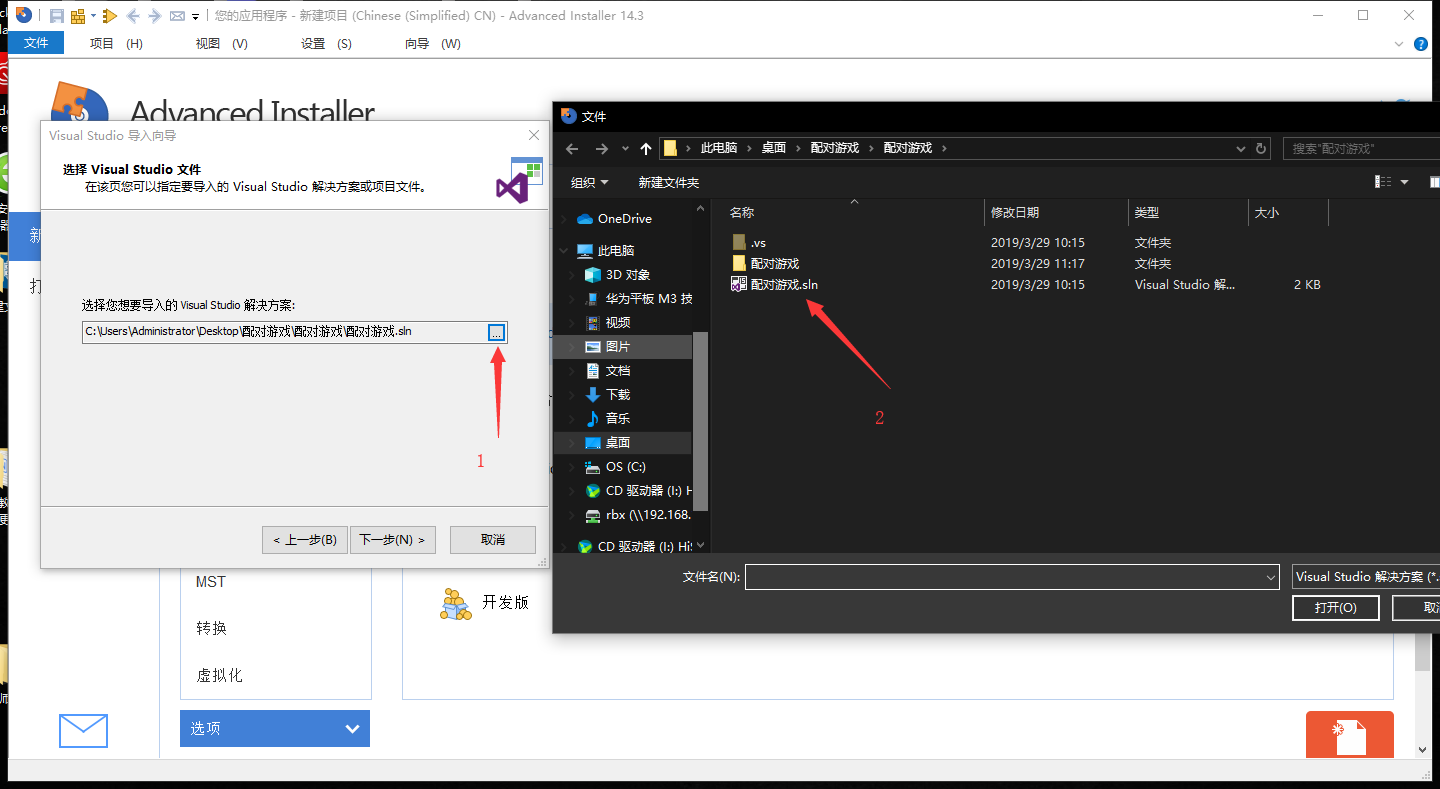
Task: Choose the 开发版 project template
Action: click(485, 602)
